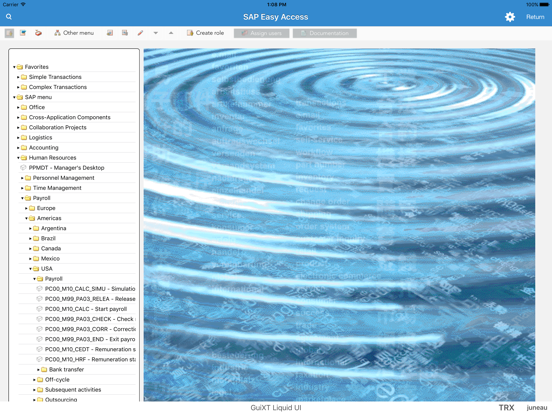This screenshot has width=552, height=414.
Task: Click the juneau system name in status bar
Action: (x=537, y=408)
